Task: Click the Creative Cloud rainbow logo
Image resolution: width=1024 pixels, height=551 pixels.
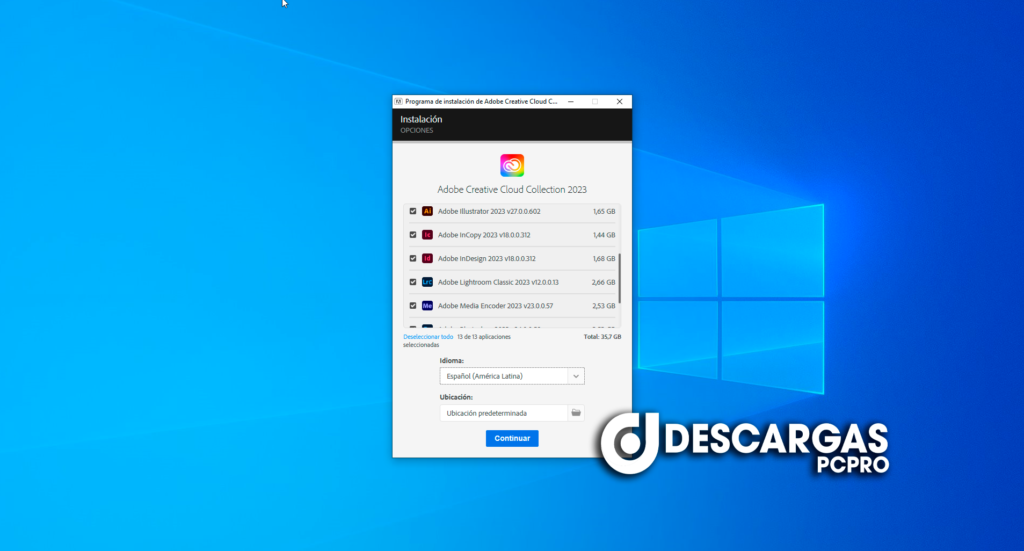Action: pos(512,165)
